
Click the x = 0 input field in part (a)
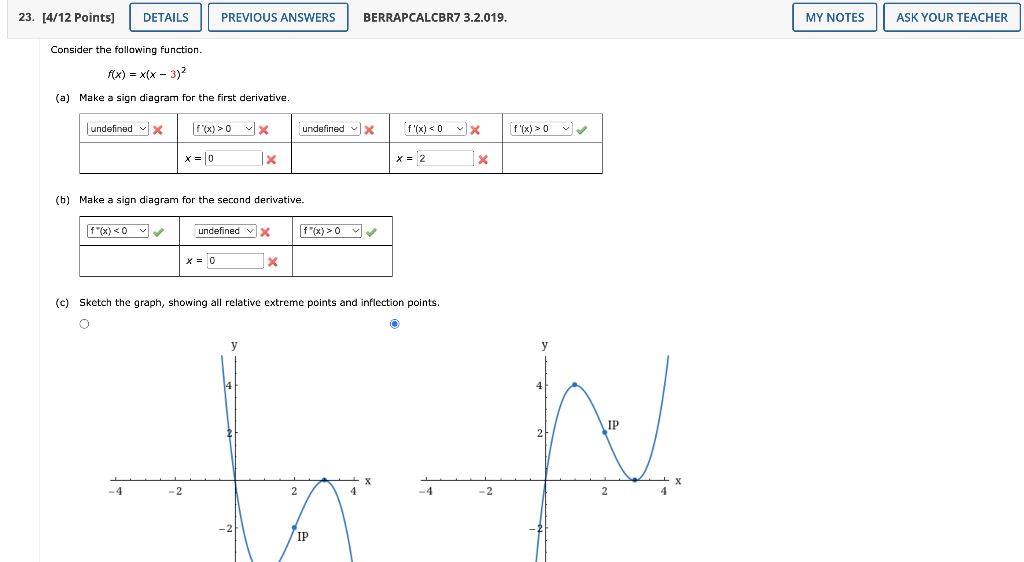pyautogui.click(x=234, y=158)
